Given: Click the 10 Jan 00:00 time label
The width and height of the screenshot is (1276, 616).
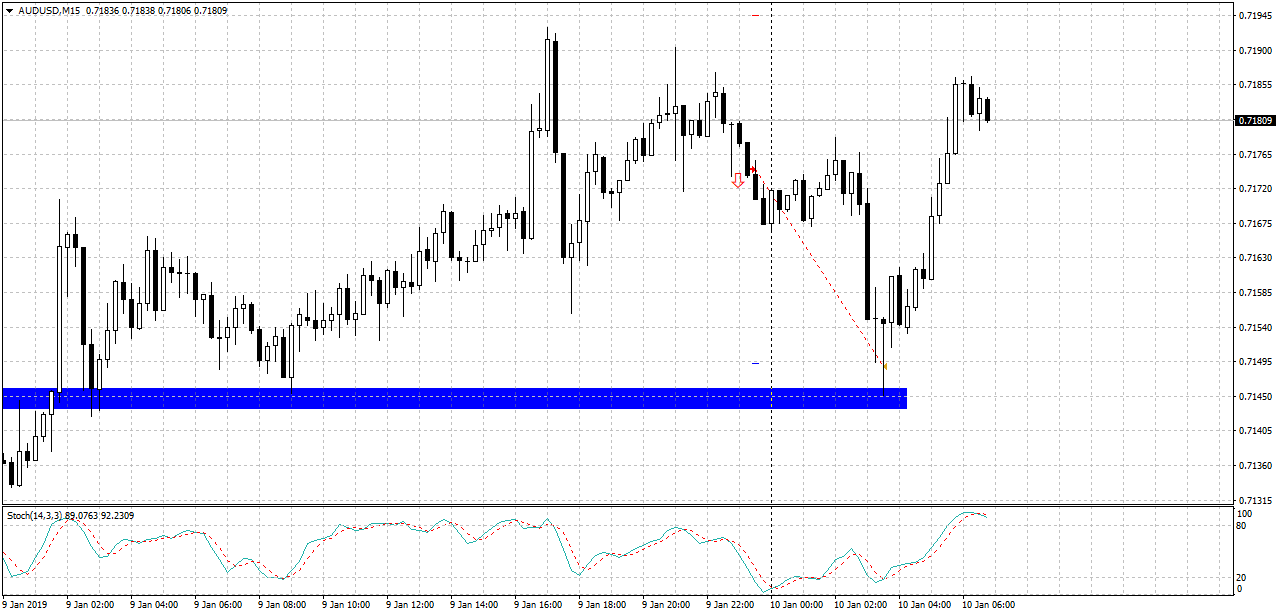Looking at the screenshot, I should tap(796, 605).
